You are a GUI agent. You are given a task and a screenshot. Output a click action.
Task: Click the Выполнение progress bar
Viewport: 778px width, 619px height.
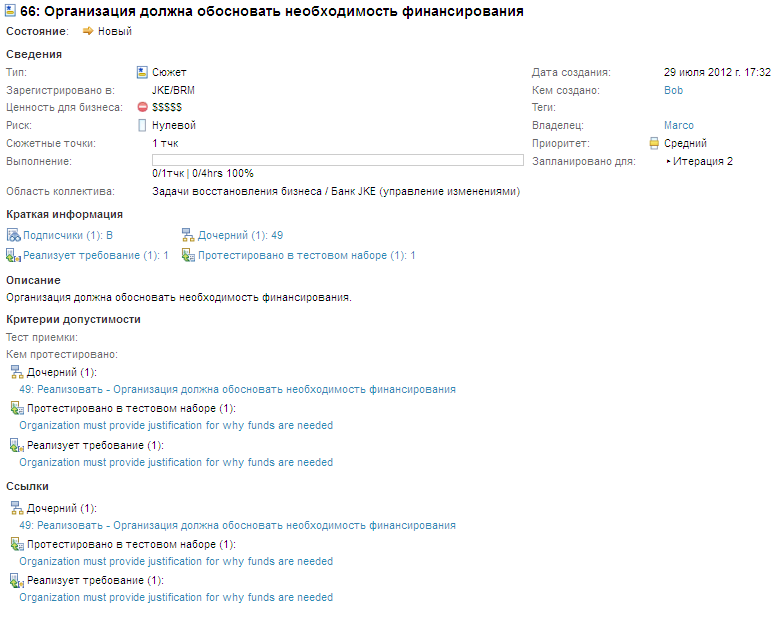[337, 160]
